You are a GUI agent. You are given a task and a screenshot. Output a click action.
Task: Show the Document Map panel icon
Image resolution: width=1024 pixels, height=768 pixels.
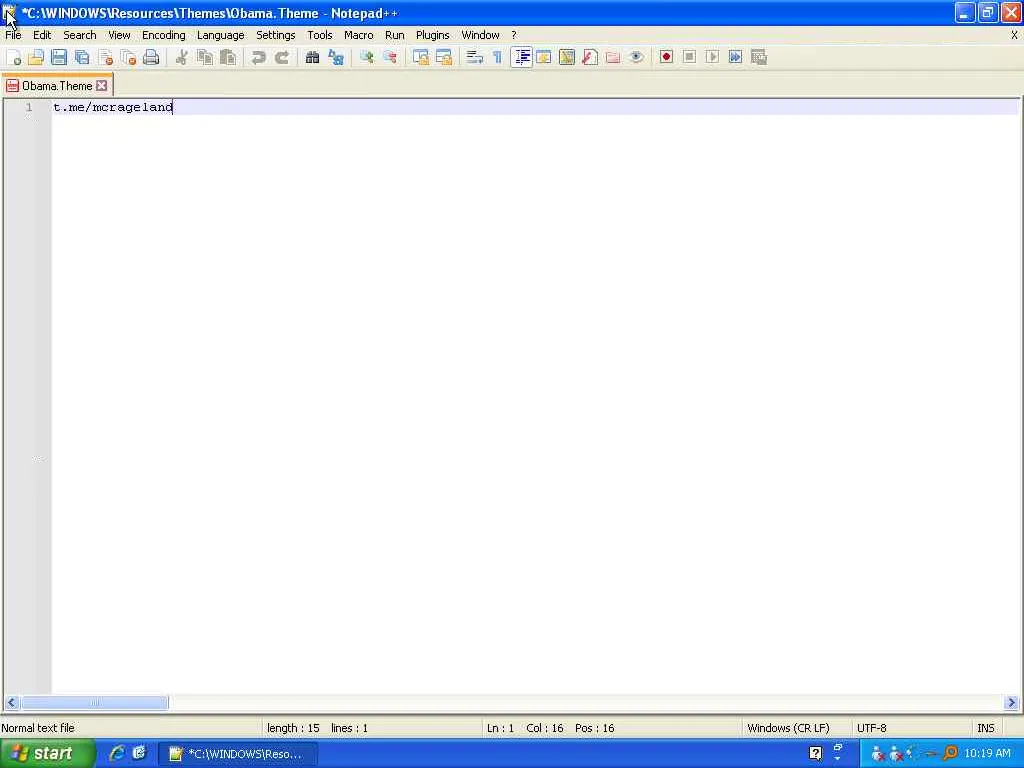(567, 57)
